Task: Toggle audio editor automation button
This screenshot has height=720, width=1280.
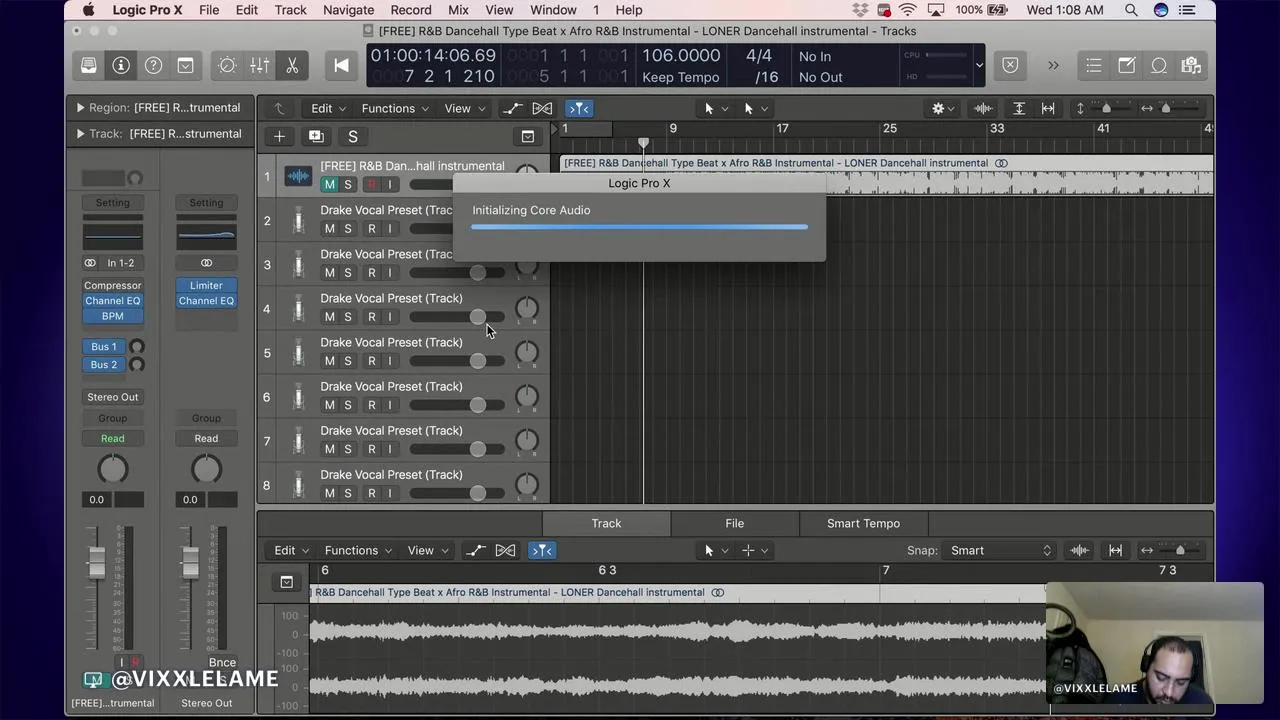Action: point(475,550)
